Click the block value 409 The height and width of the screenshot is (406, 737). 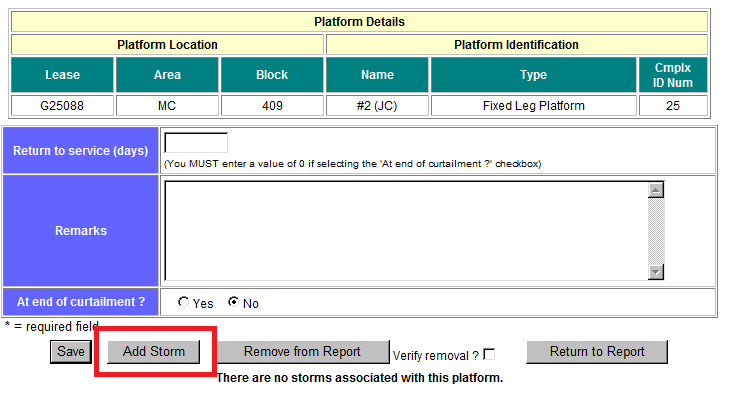pos(272,105)
